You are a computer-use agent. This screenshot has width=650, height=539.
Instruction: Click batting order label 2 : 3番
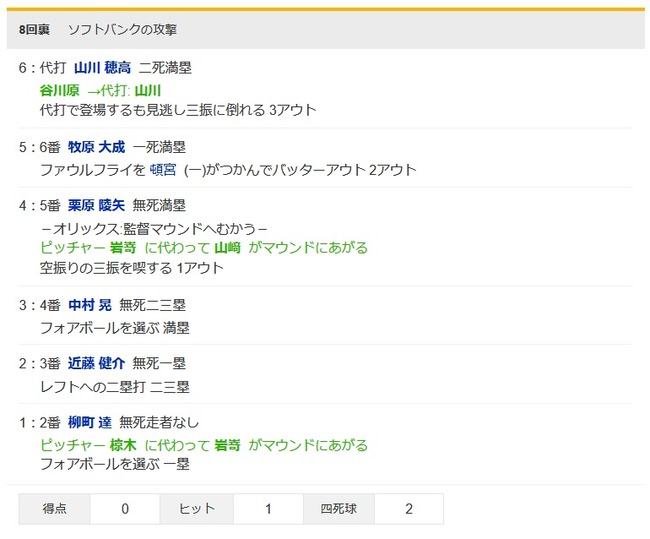(x=39, y=363)
